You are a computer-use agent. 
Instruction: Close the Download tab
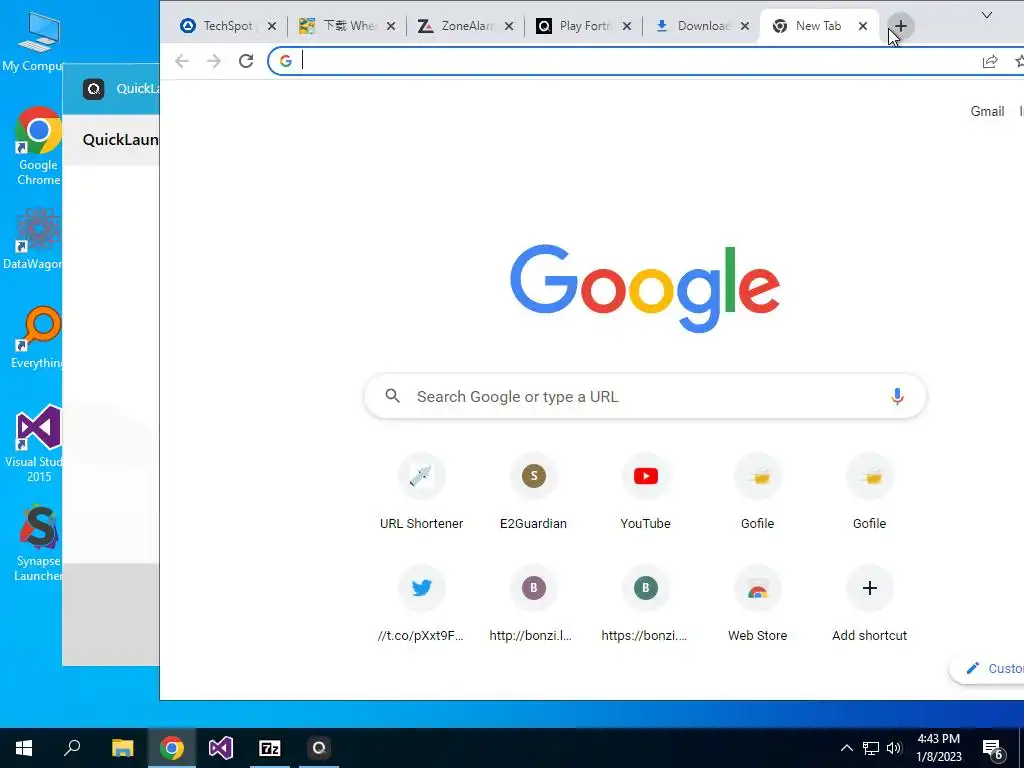745,26
